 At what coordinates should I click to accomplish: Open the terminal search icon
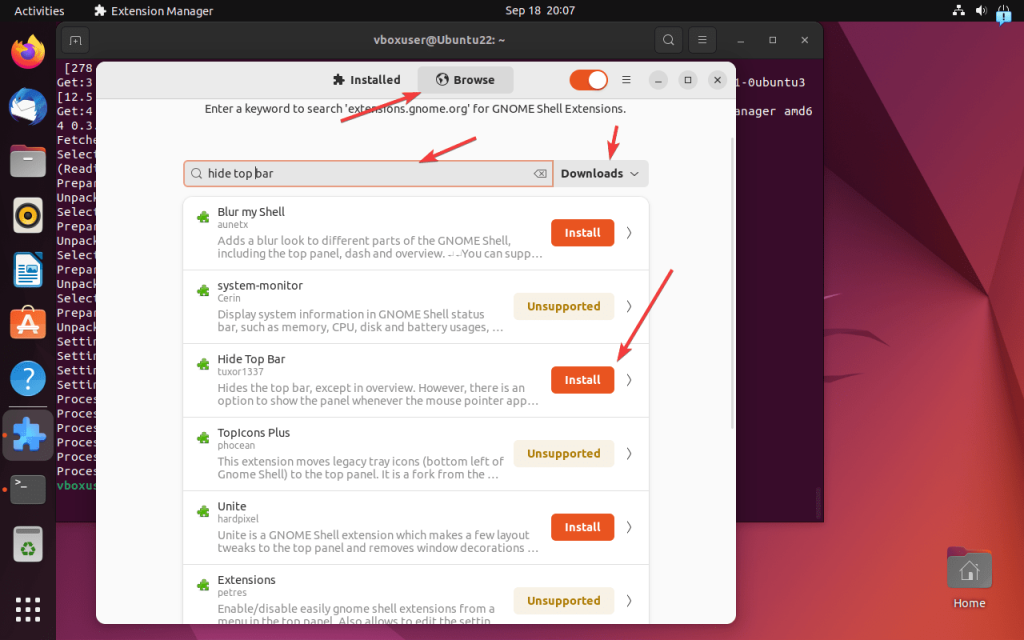(668, 41)
